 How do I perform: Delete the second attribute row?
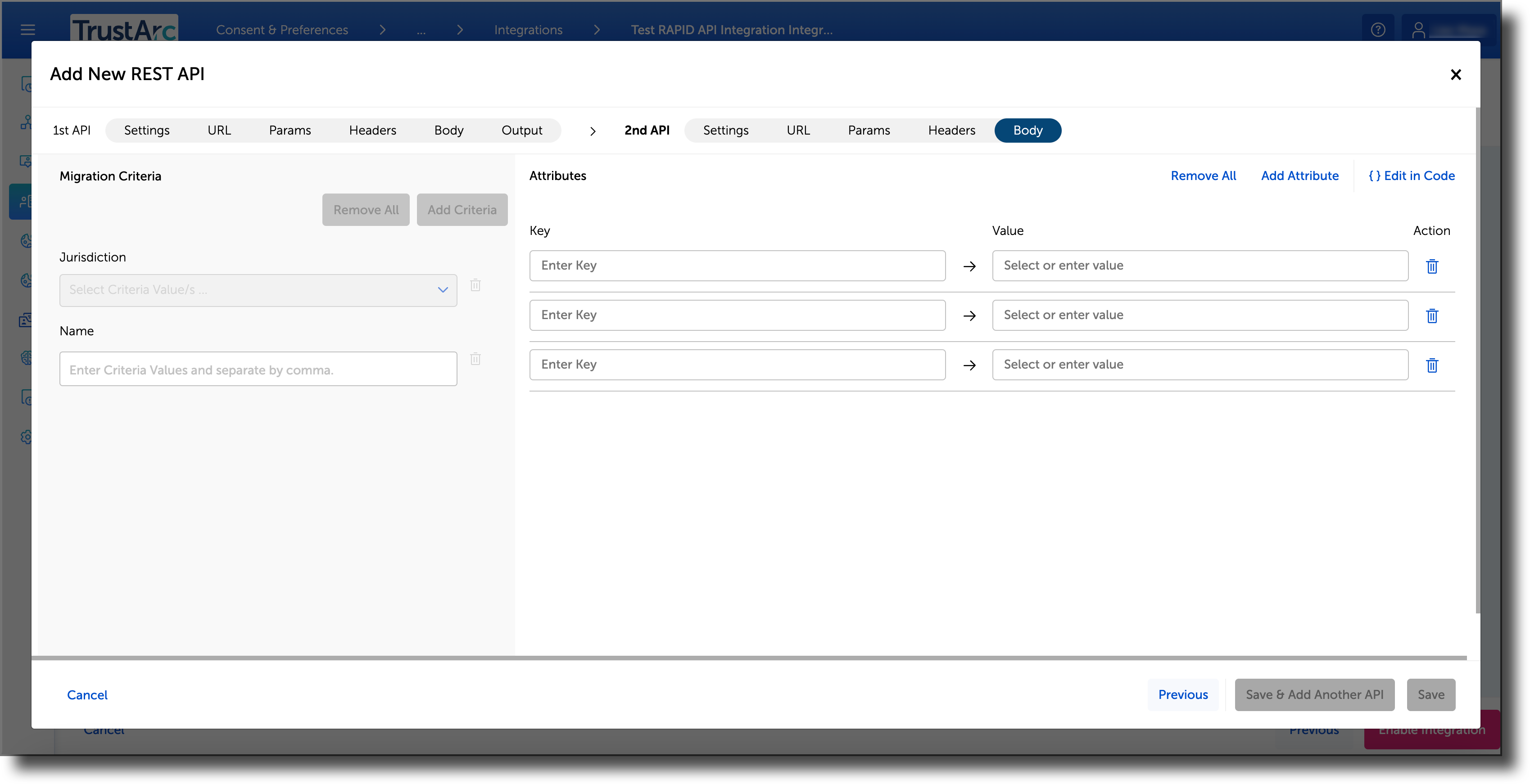pyautogui.click(x=1432, y=316)
